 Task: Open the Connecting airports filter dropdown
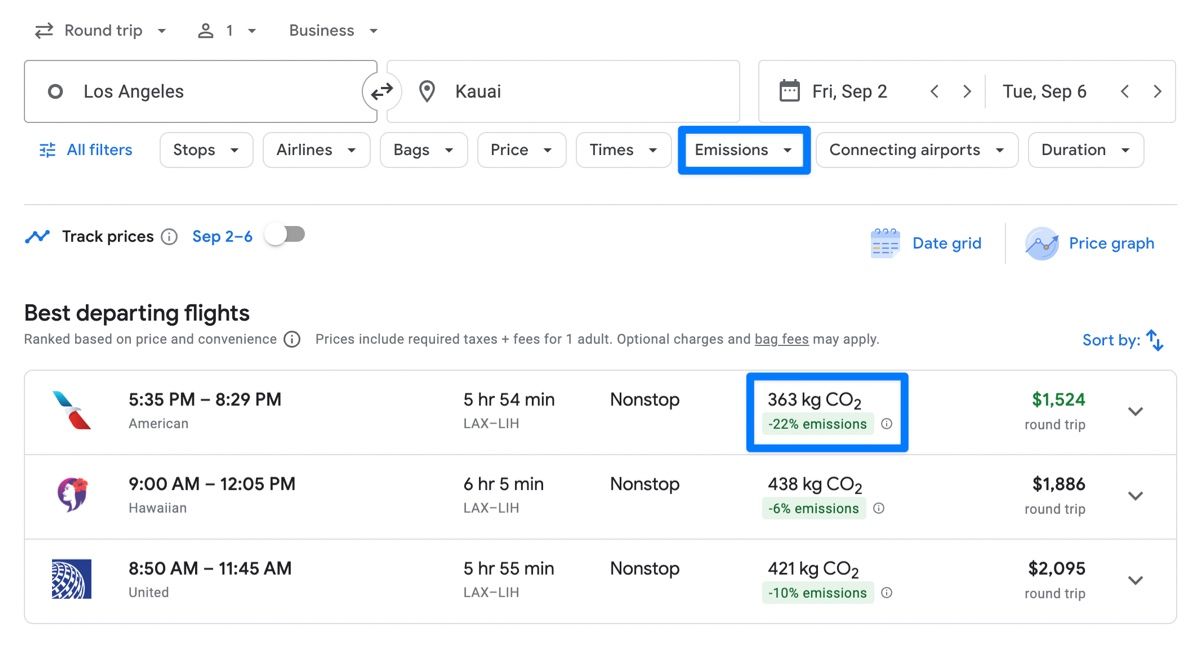(x=917, y=150)
